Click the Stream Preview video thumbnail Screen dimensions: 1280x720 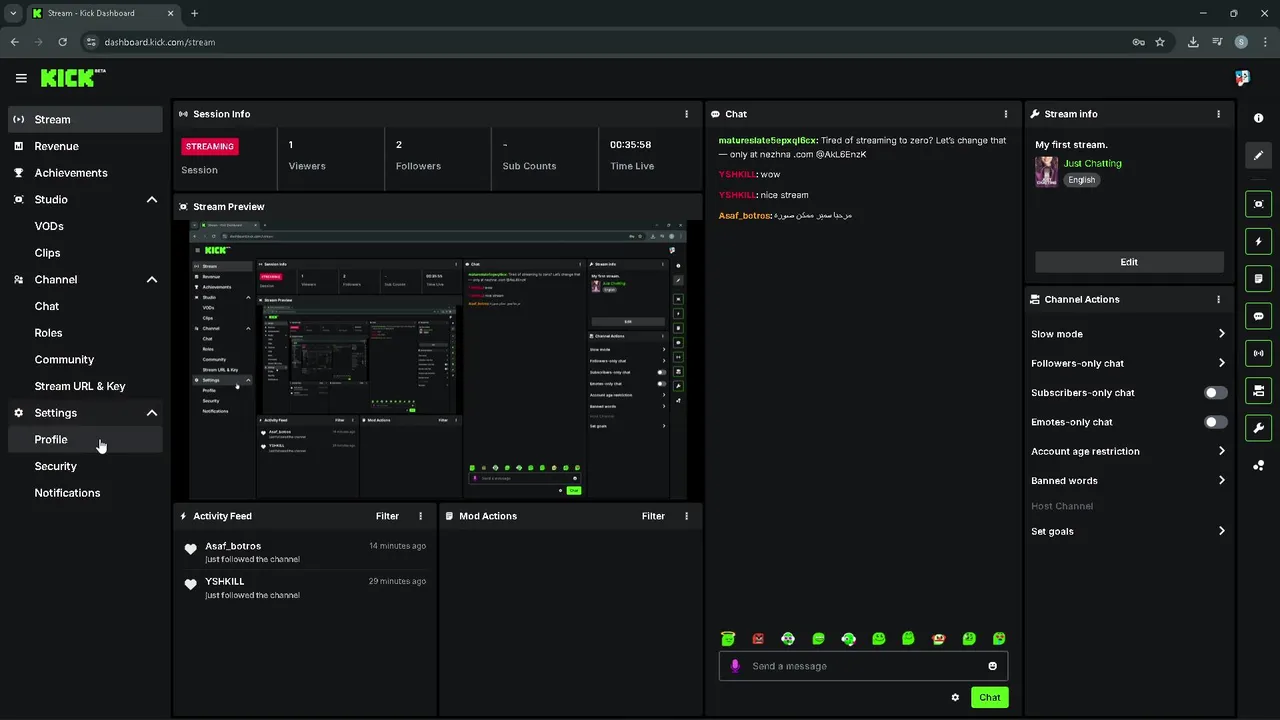438,360
